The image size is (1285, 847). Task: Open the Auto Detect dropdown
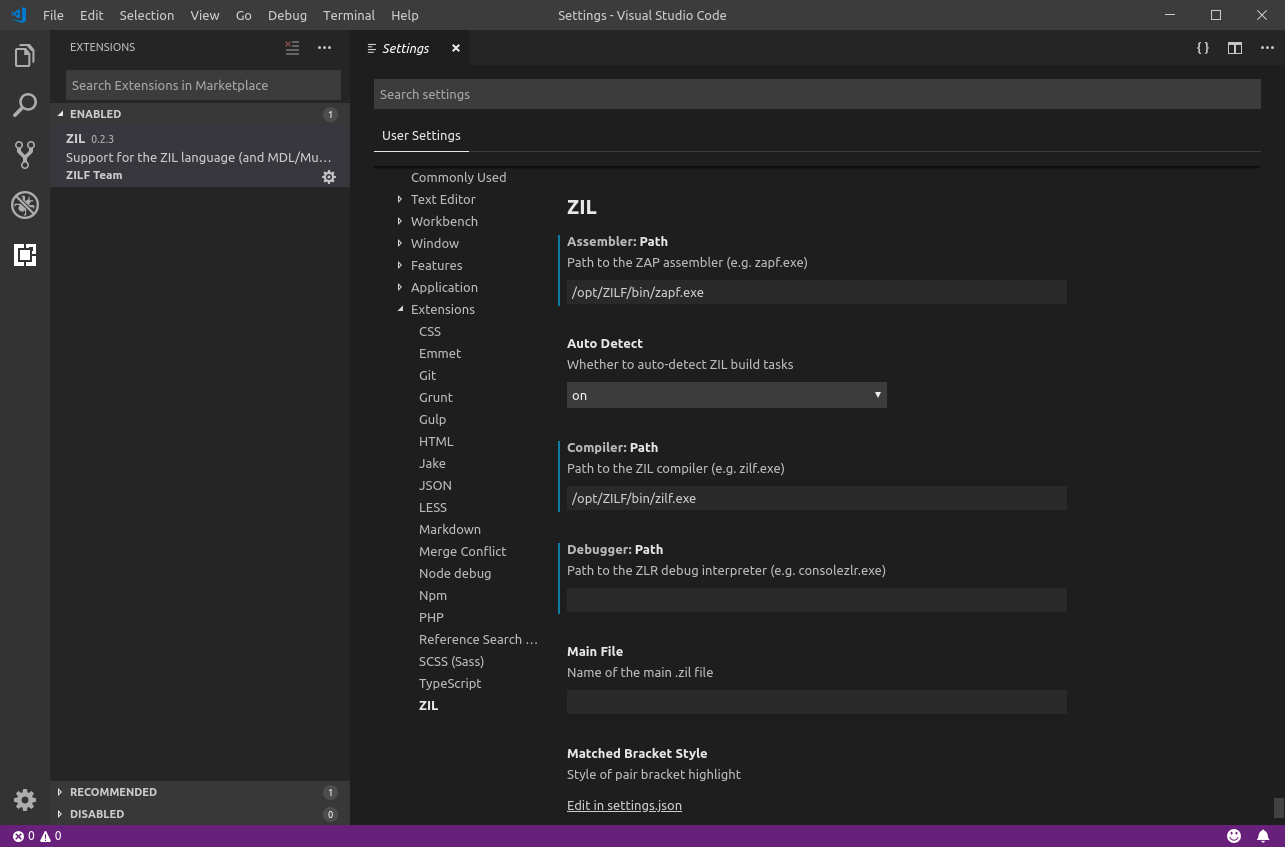click(x=726, y=395)
